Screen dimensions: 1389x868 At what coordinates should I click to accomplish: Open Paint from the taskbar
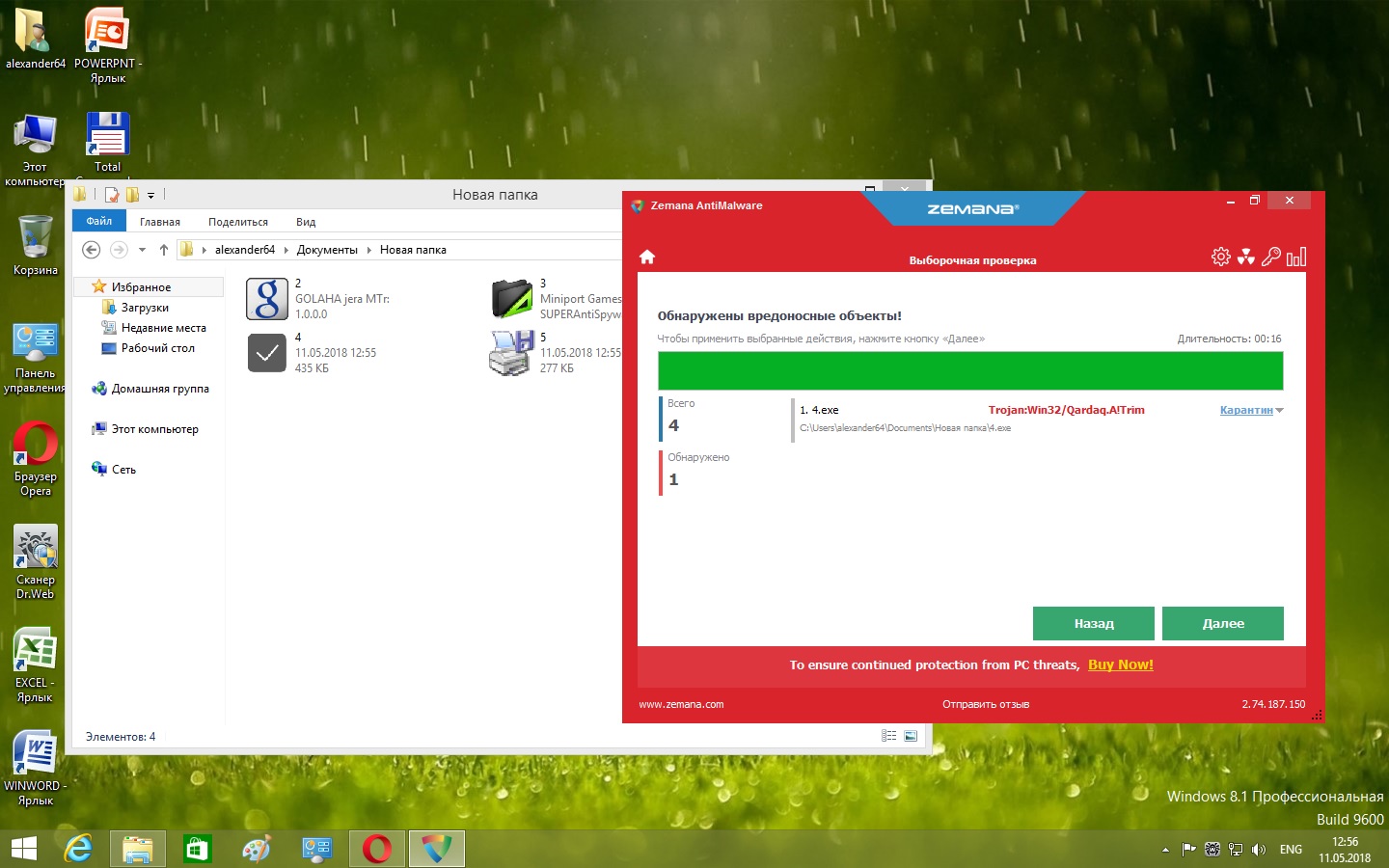(257, 849)
